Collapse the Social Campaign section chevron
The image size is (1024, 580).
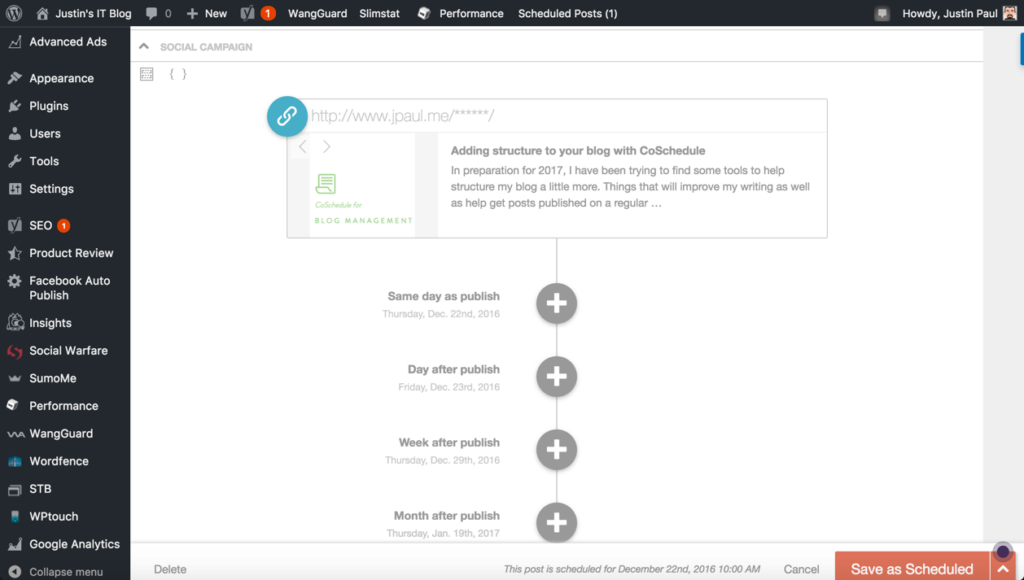click(x=144, y=46)
